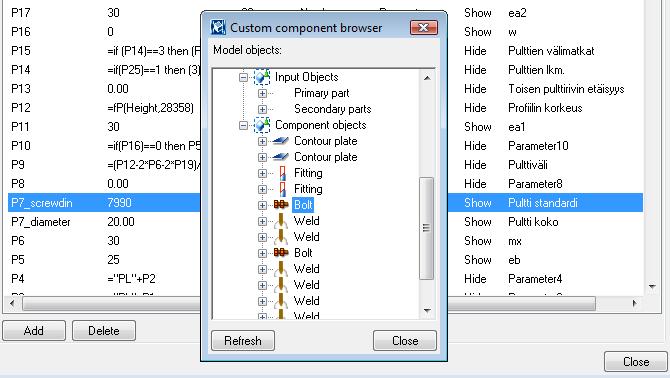Select the P7_screwdin row name
Screen dimensions: 670x378
[x=41, y=203]
